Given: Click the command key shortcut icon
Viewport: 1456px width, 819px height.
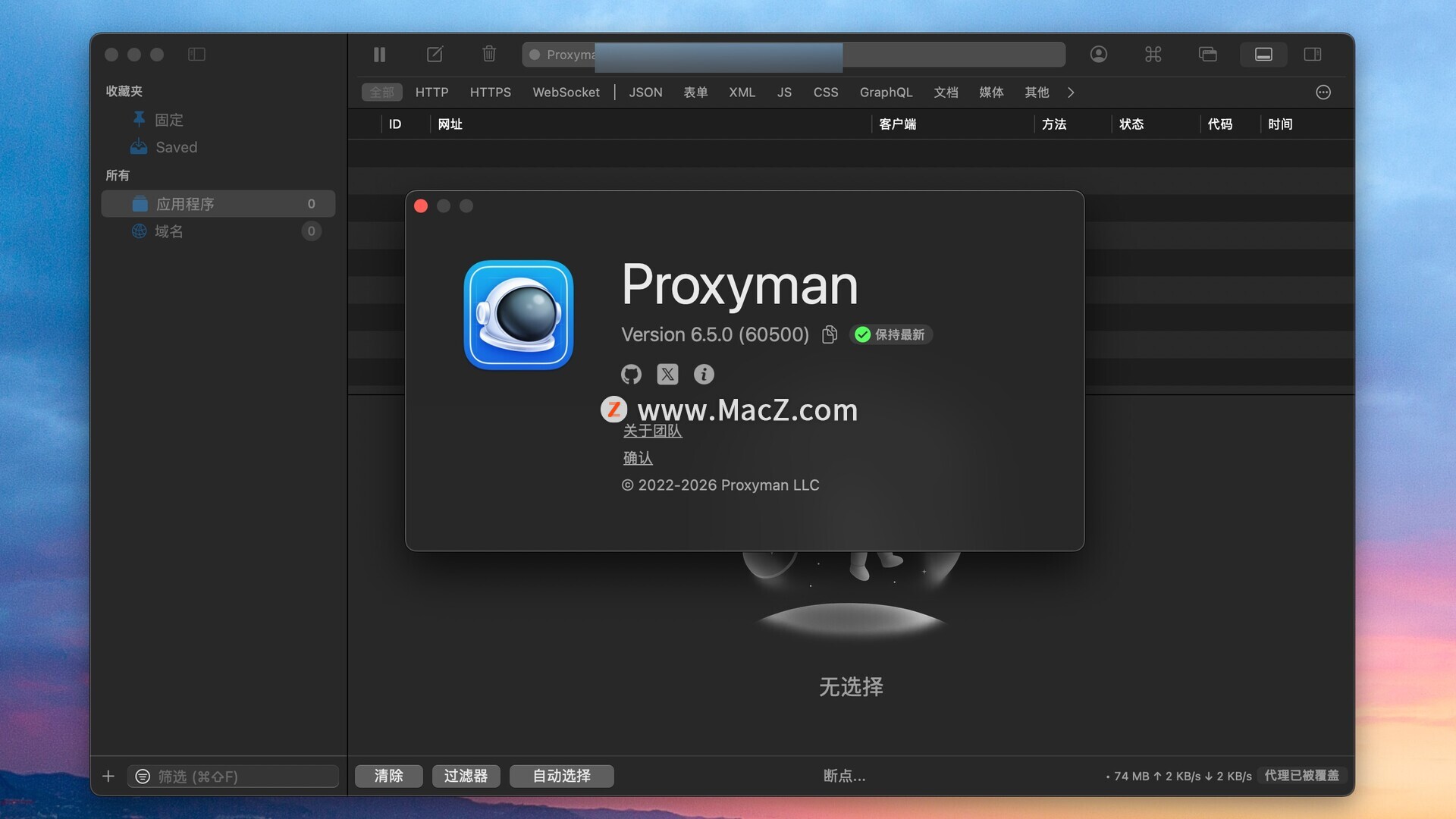Looking at the screenshot, I should tap(1153, 55).
